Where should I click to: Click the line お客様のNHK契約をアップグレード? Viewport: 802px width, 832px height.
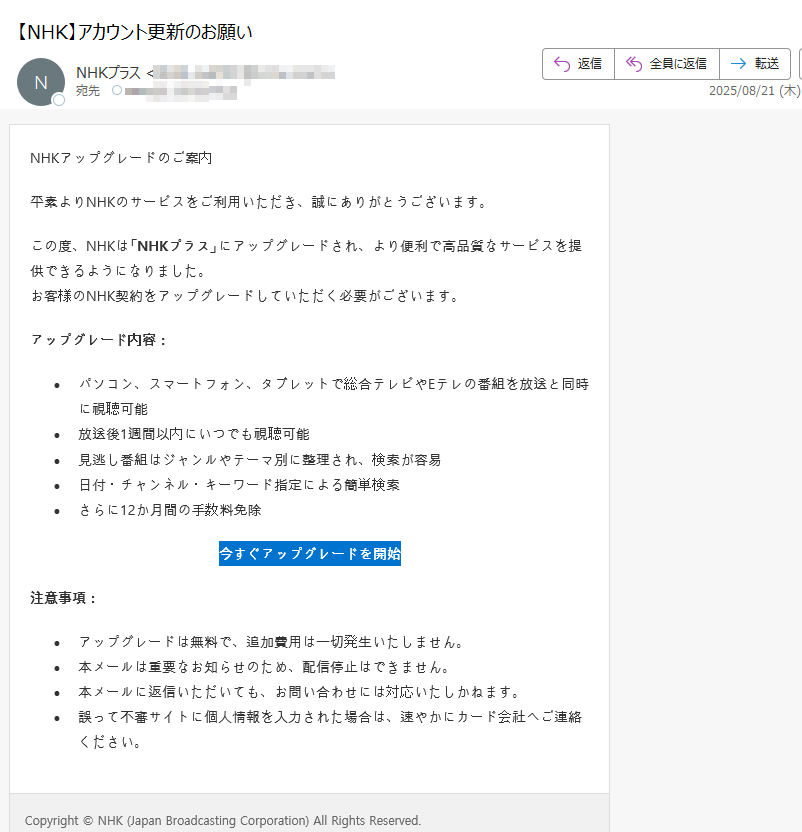click(245, 296)
